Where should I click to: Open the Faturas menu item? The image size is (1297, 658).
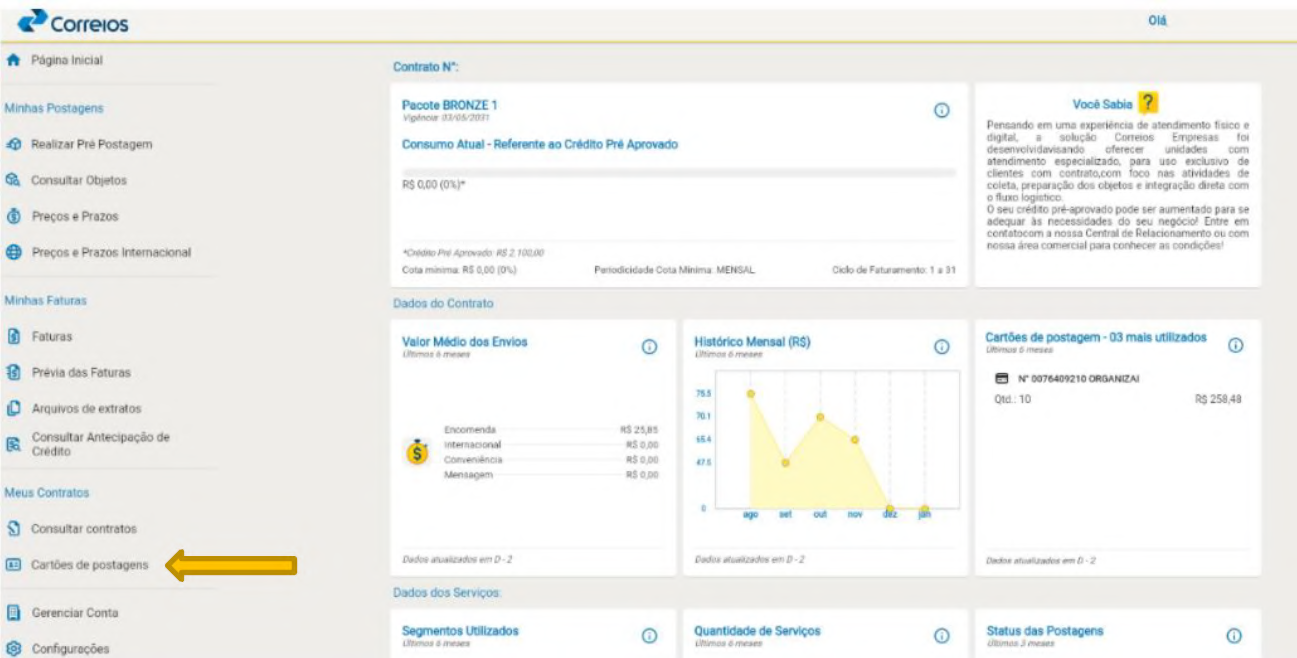52,337
